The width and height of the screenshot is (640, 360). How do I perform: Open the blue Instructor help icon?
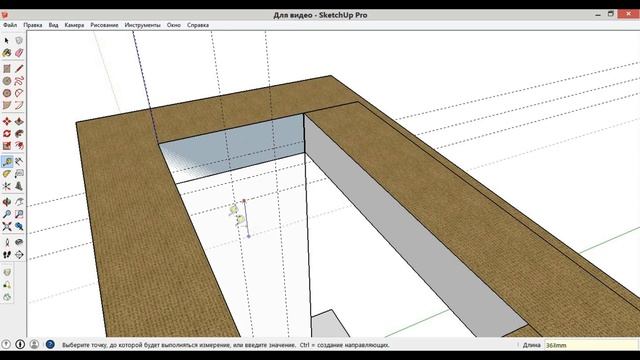(50, 344)
